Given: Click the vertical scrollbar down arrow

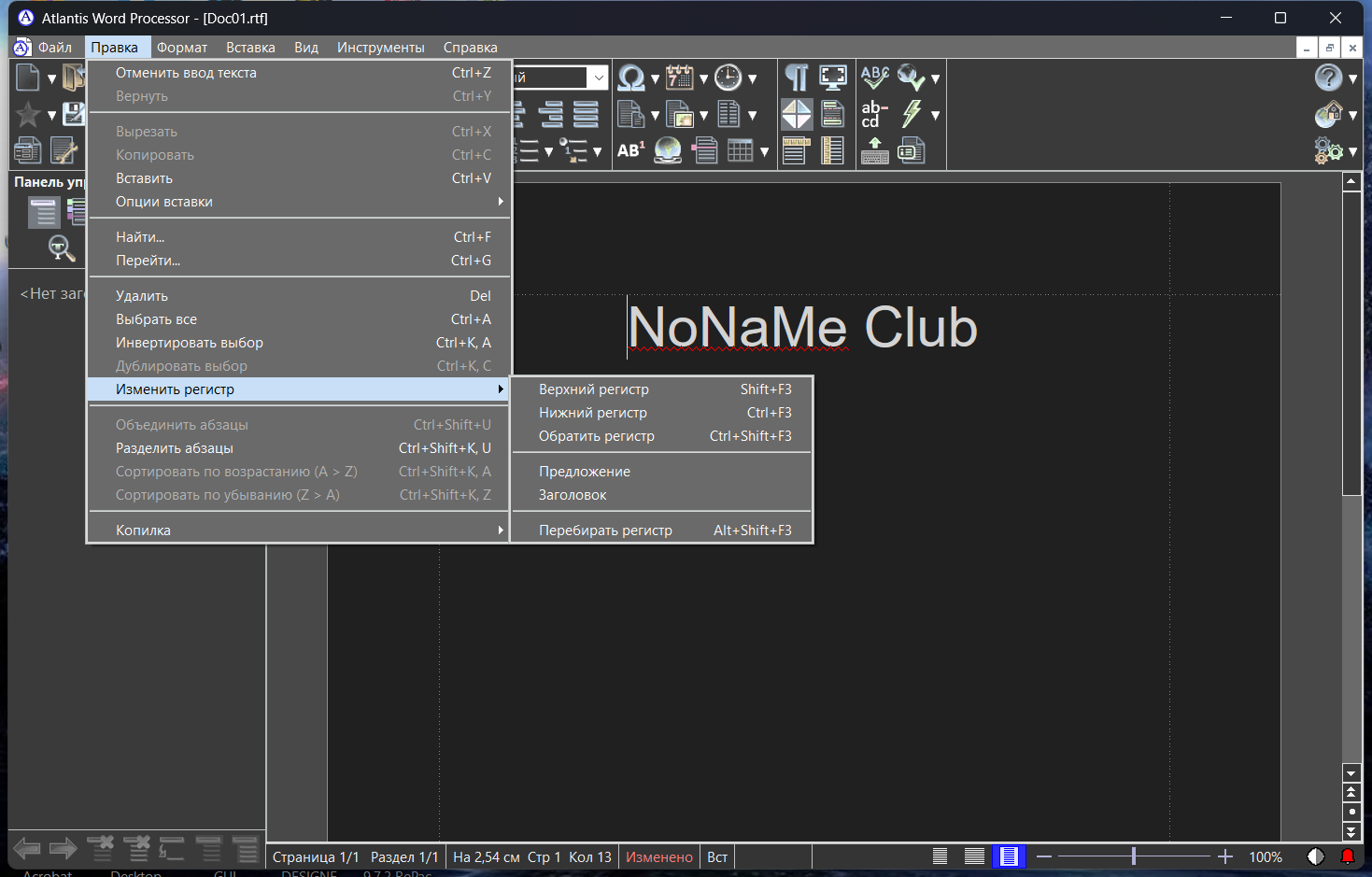Looking at the screenshot, I should click(1351, 773).
